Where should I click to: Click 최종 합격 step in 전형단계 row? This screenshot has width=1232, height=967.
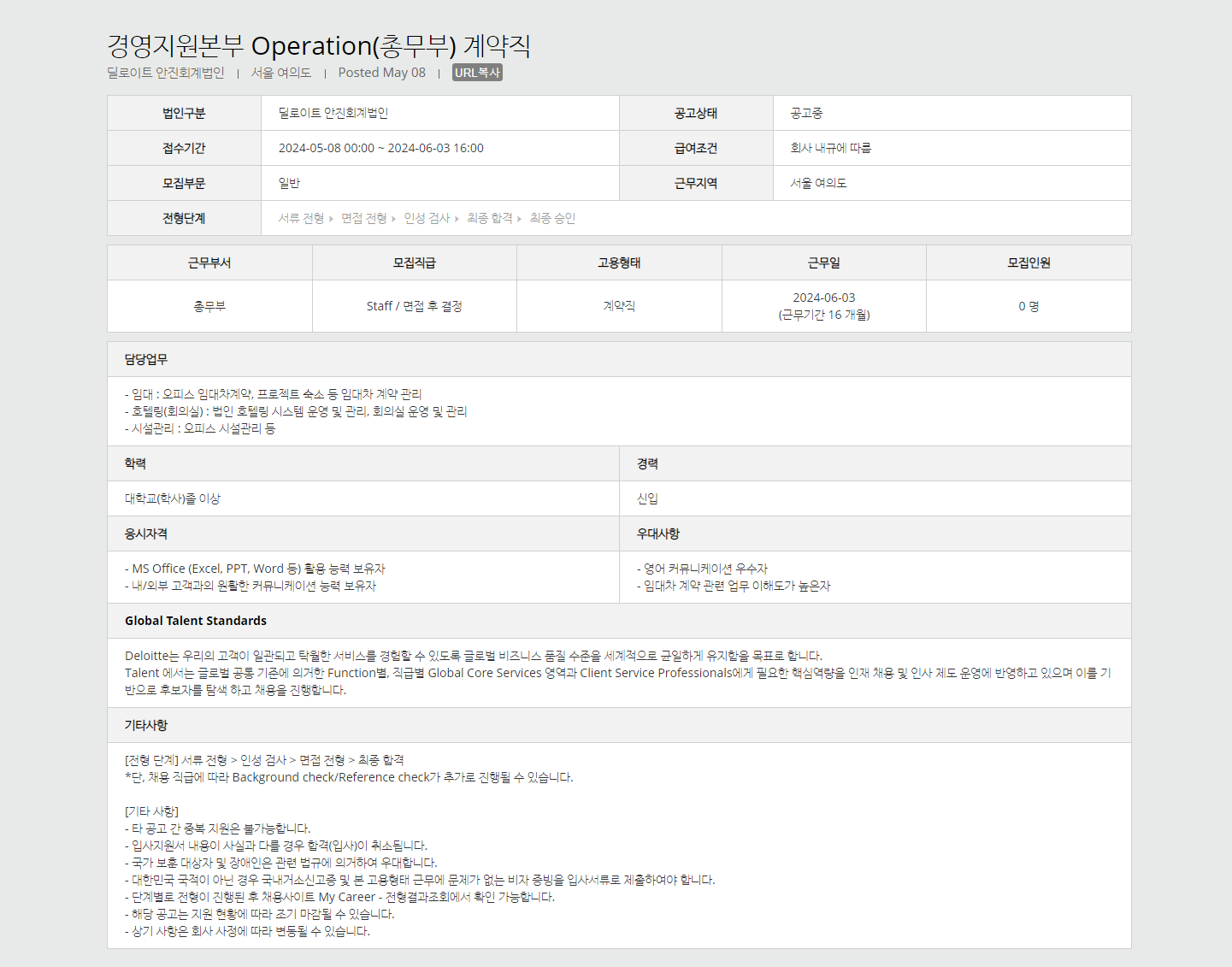coord(490,218)
